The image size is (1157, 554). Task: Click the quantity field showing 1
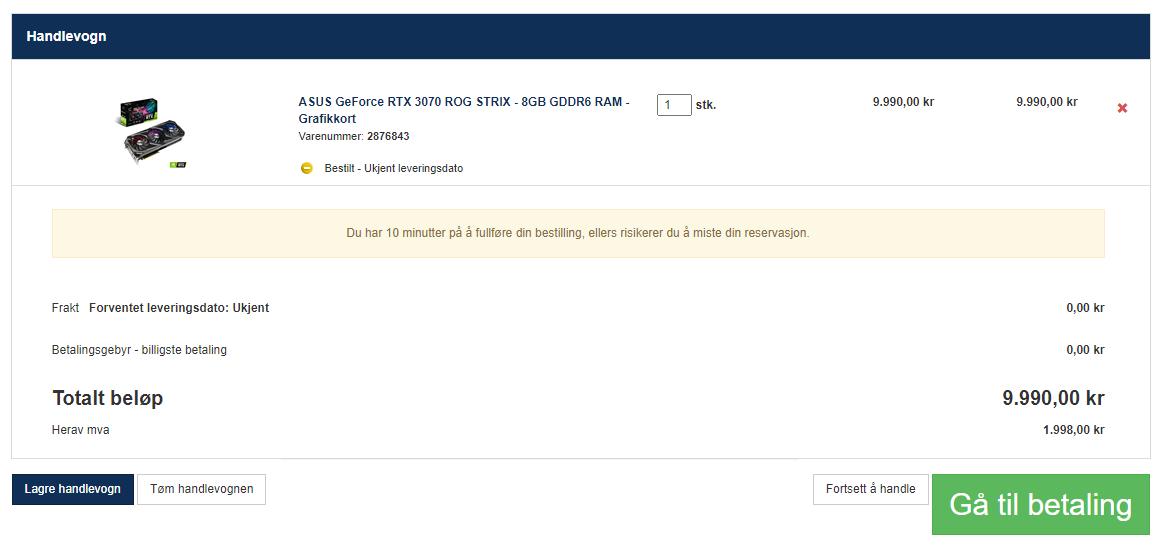[x=674, y=105]
